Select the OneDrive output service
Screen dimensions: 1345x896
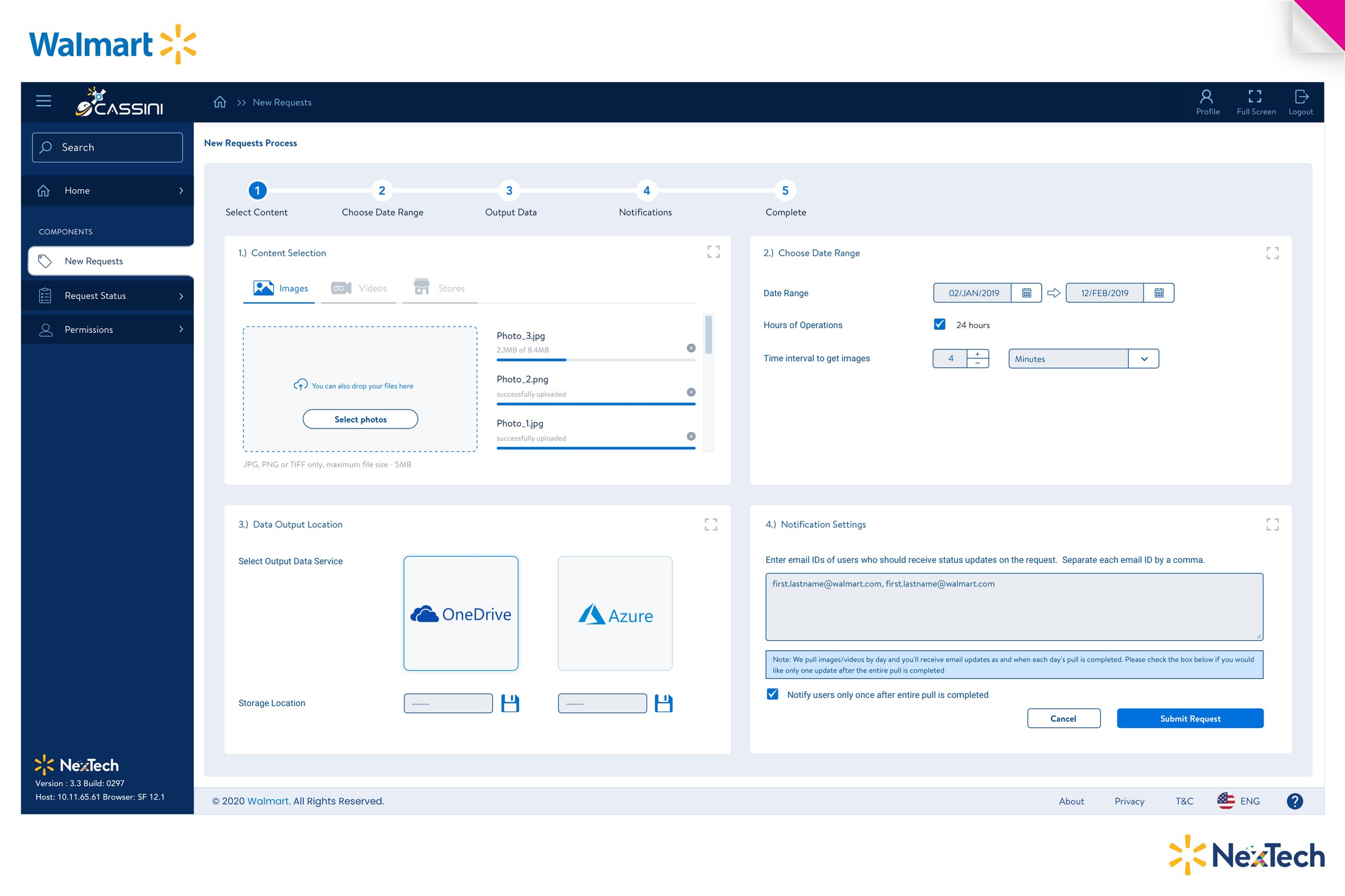coord(461,613)
